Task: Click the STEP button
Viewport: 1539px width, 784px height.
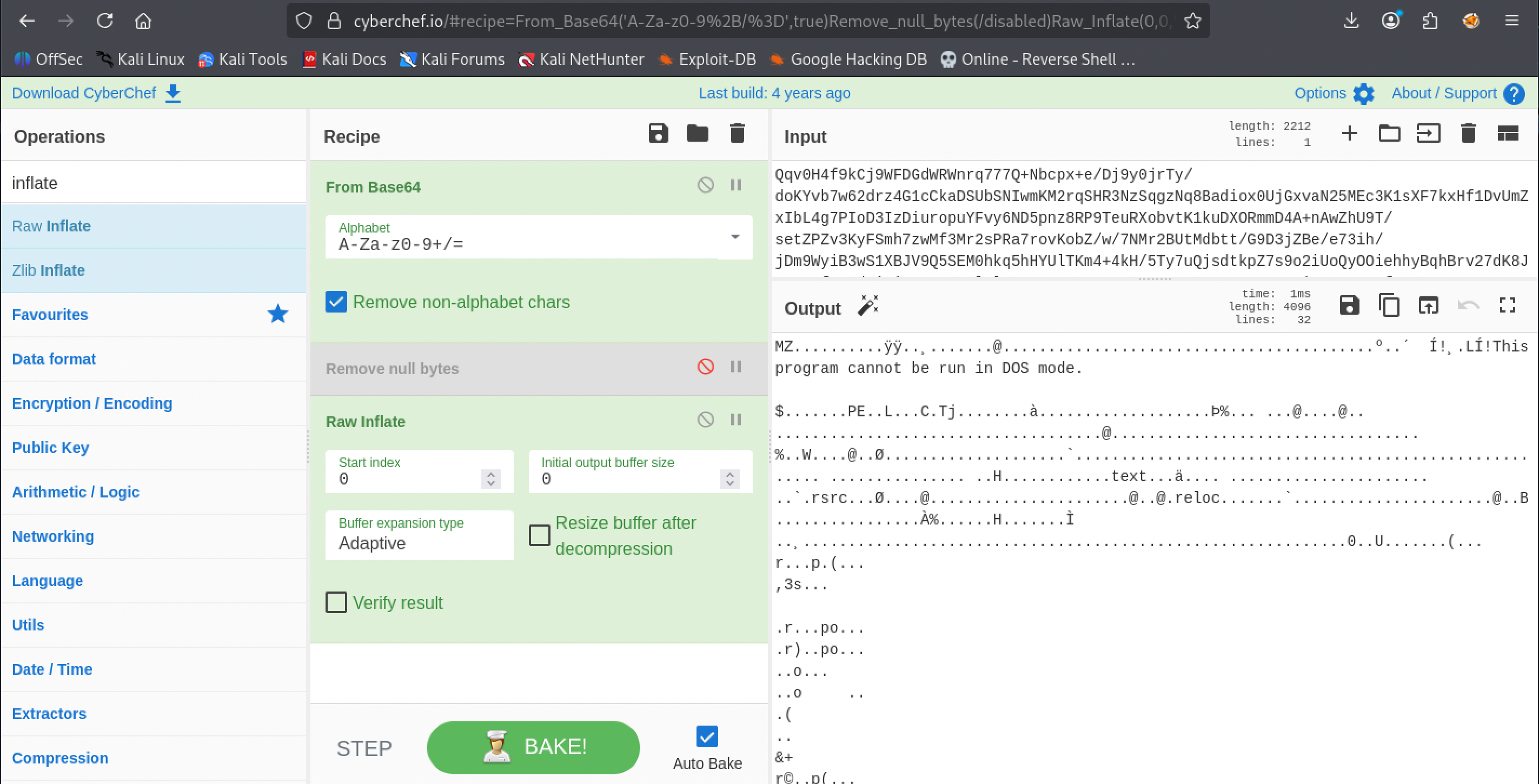Action: [x=364, y=748]
